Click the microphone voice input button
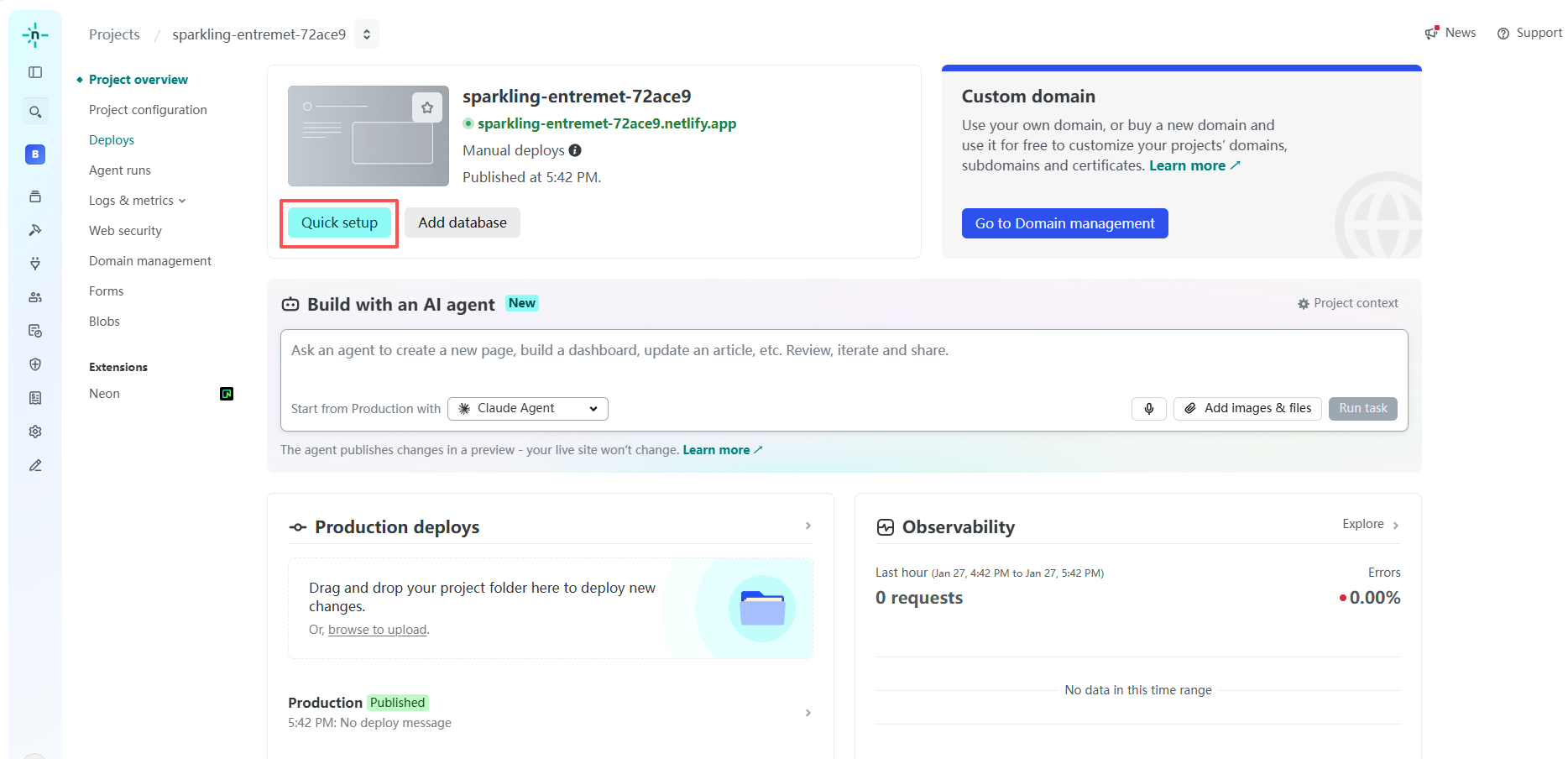 1149,409
